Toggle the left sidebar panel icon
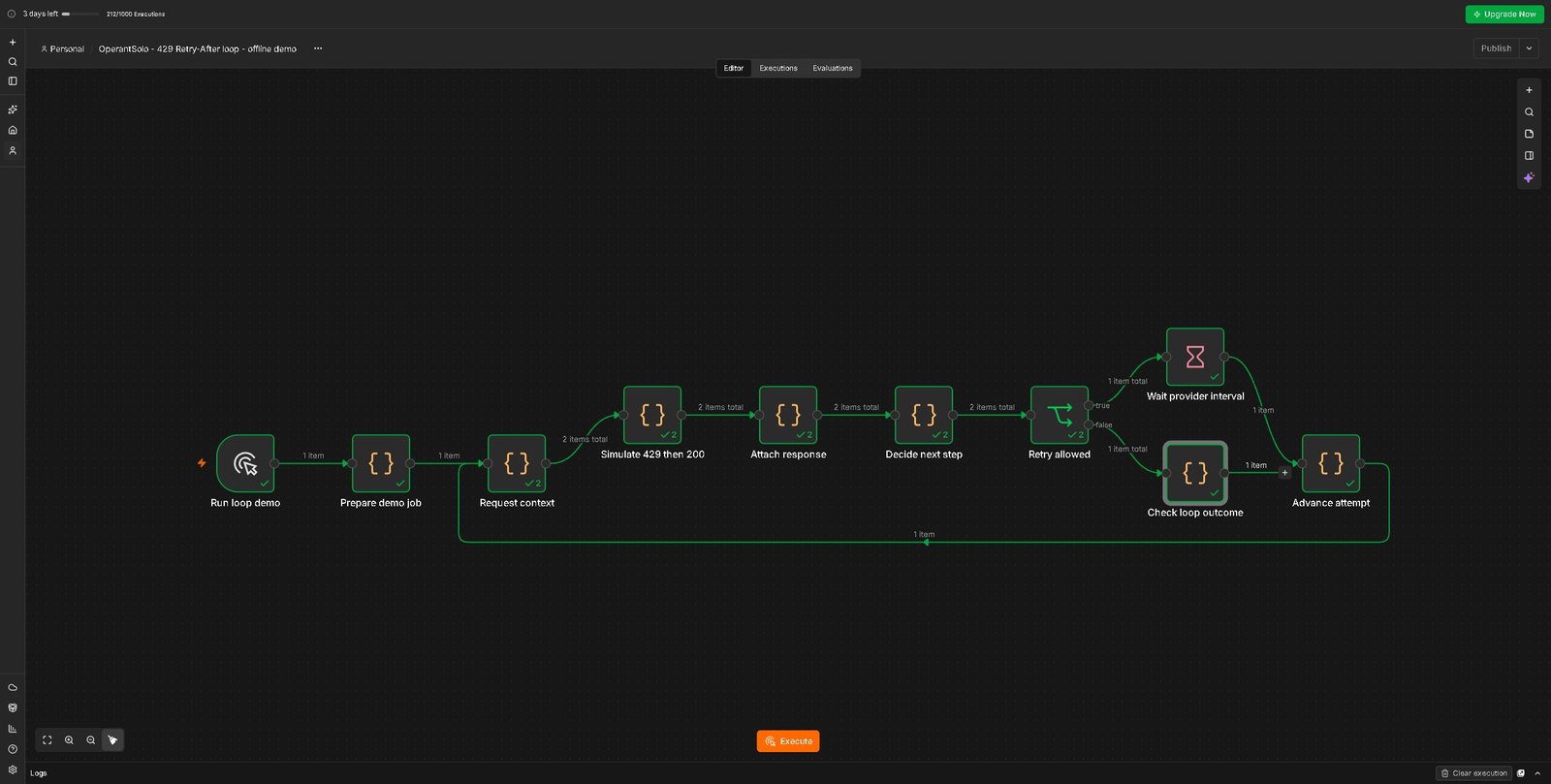The height and width of the screenshot is (784, 1551). [13, 81]
